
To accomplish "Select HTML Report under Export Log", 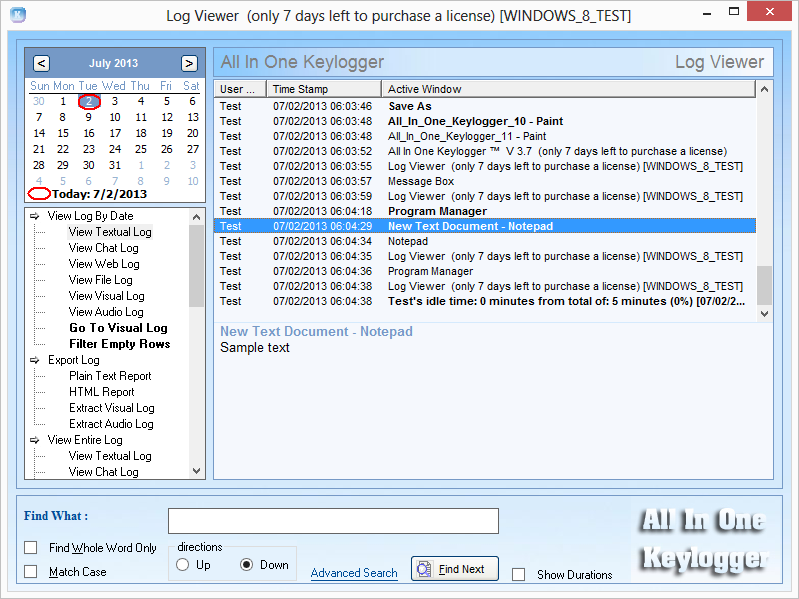I will (101, 392).
